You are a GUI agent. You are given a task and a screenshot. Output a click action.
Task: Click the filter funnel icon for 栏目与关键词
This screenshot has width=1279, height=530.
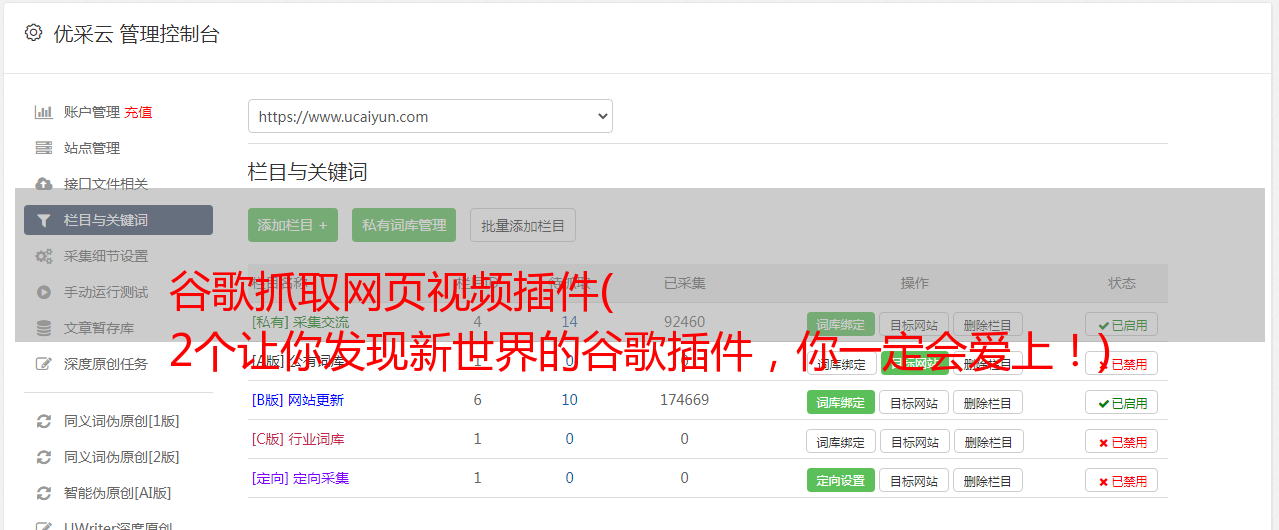coord(43,220)
